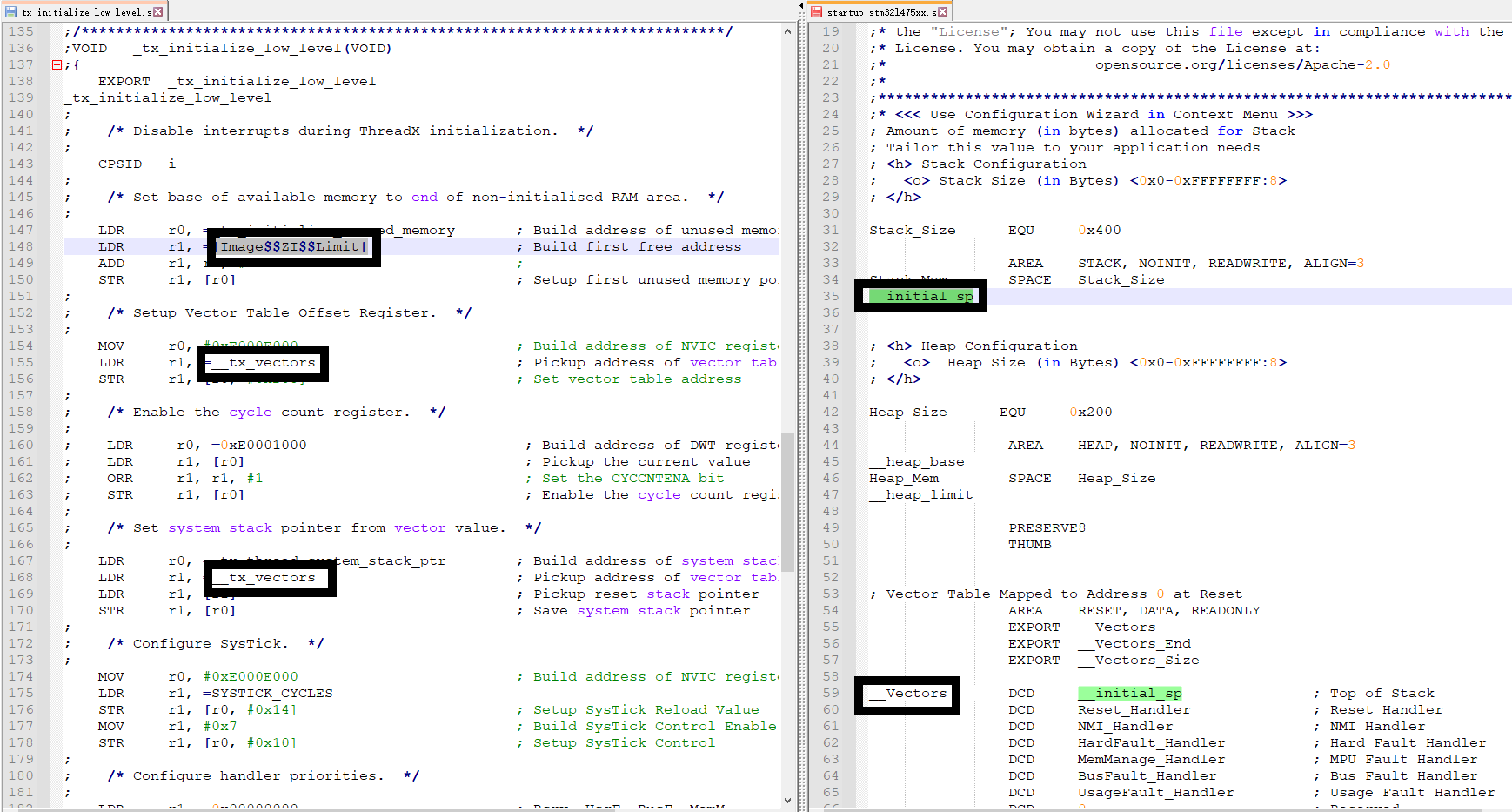The width and height of the screenshot is (1512, 812).
Task: Close the startup_stm32l475xx.s tab with its X icon
Action: click(944, 11)
